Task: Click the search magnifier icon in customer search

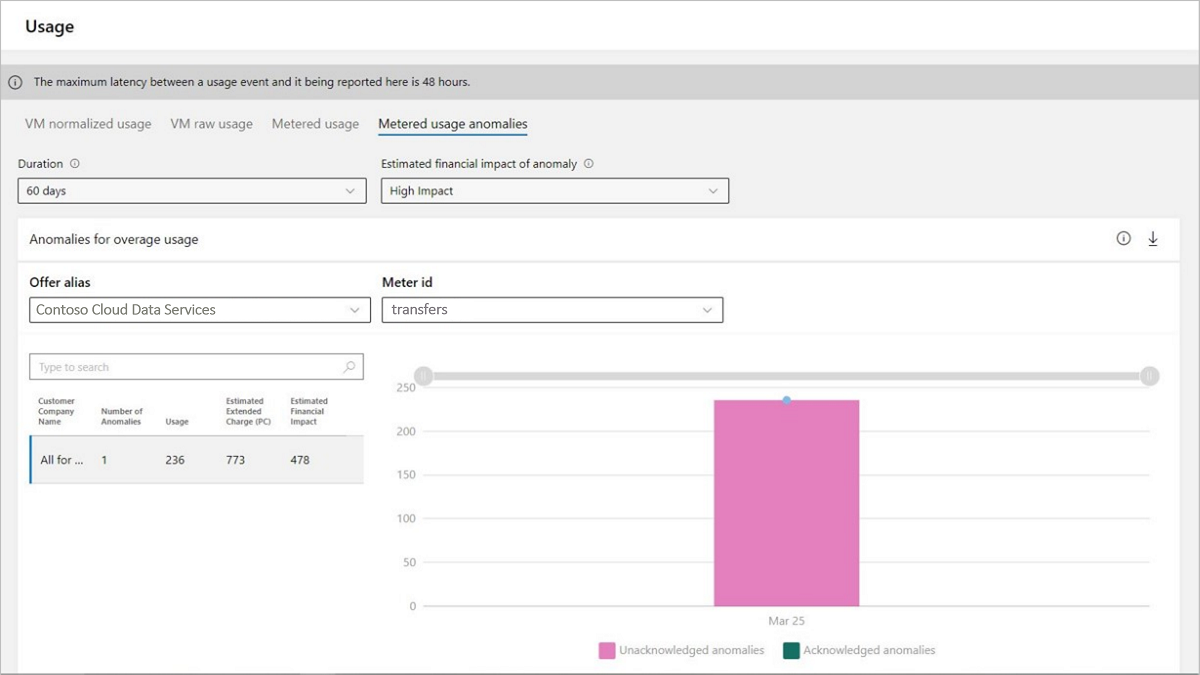Action: click(x=349, y=367)
